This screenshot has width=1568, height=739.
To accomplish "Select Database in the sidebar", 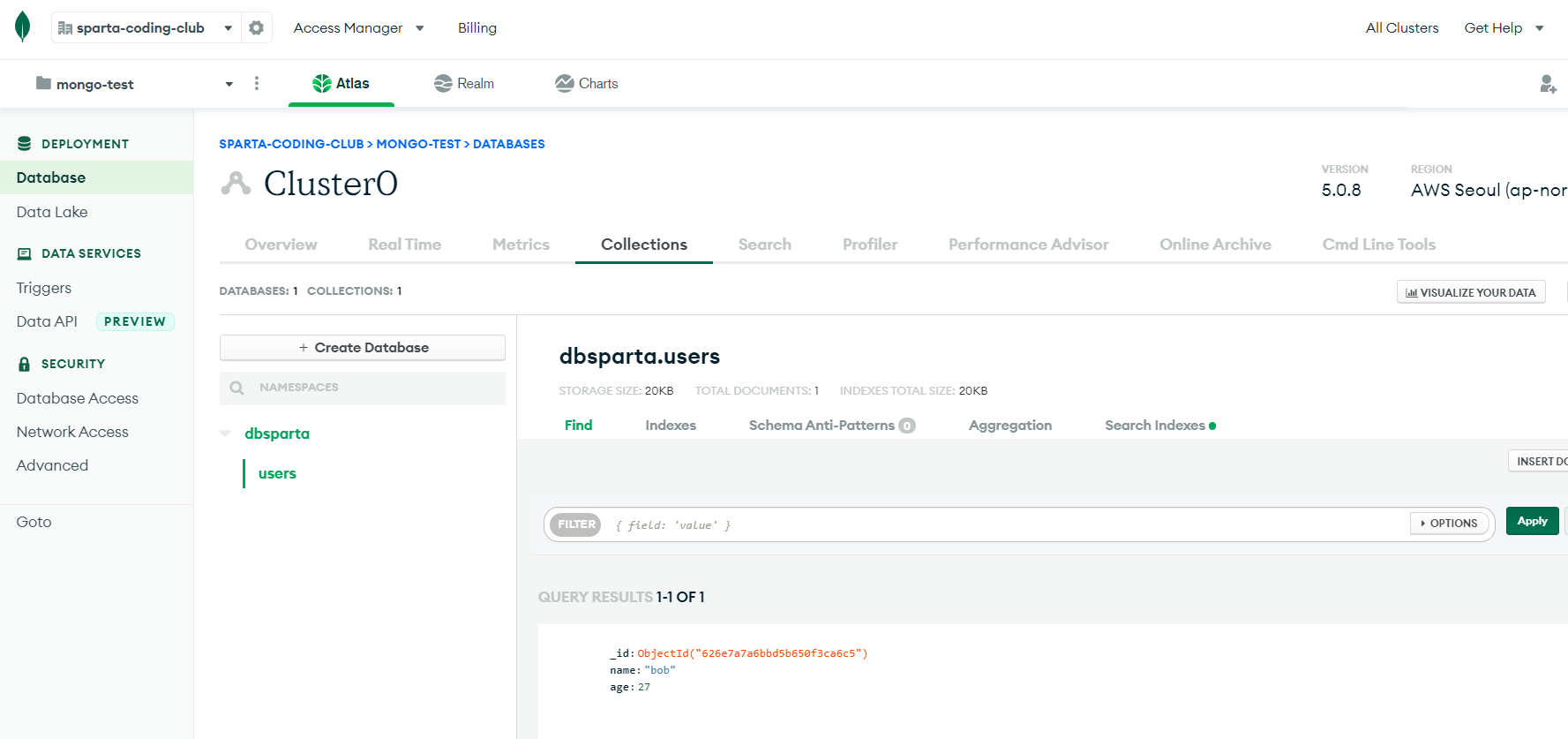I will [96, 177].
